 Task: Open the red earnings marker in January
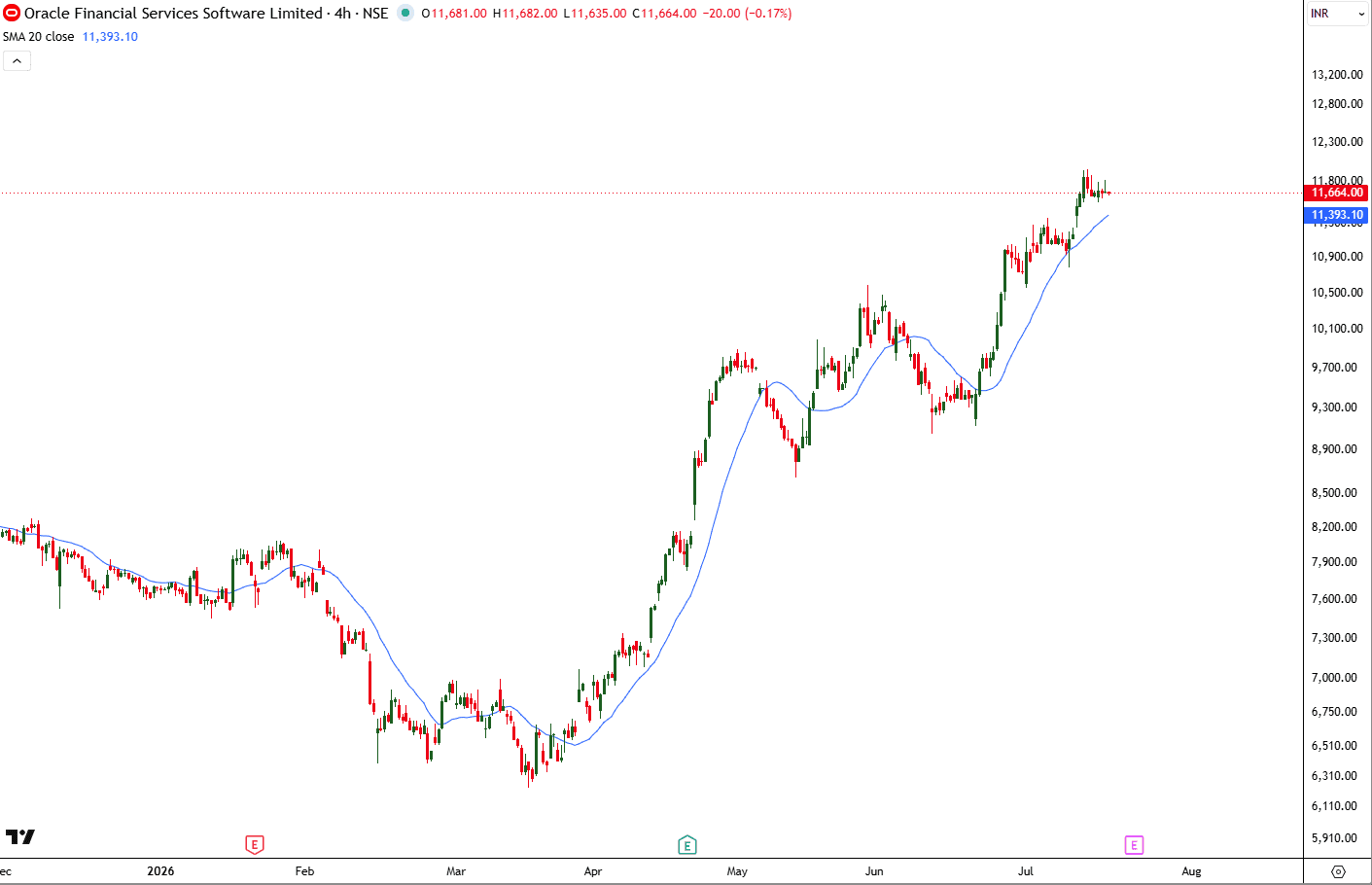pyautogui.click(x=255, y=845)
